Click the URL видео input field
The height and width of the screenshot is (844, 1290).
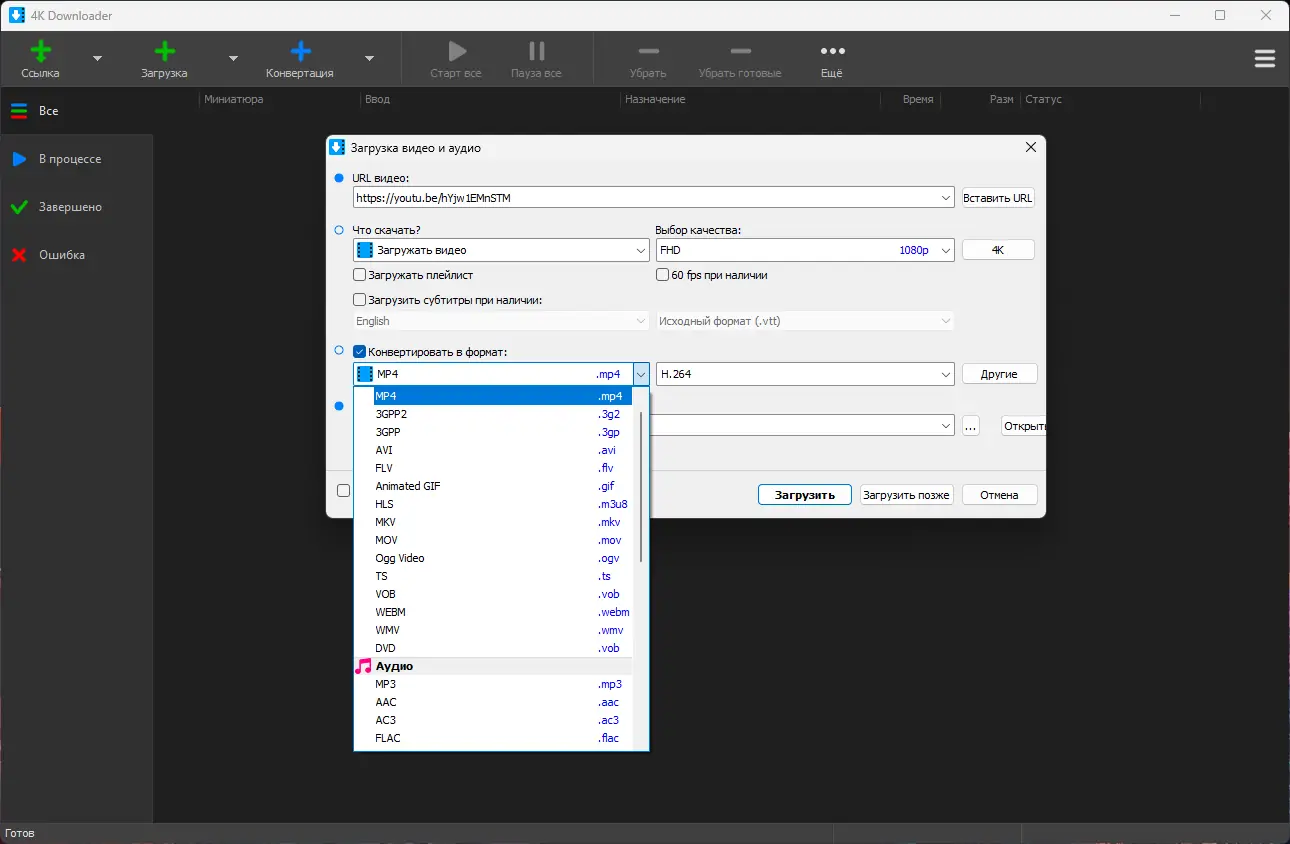coord(645,198)
